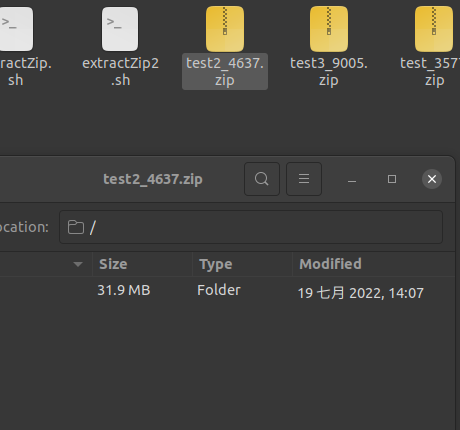Open the hamburger menu in archive manager
This screenshot has width=460, height=430.
pos(304,179)
